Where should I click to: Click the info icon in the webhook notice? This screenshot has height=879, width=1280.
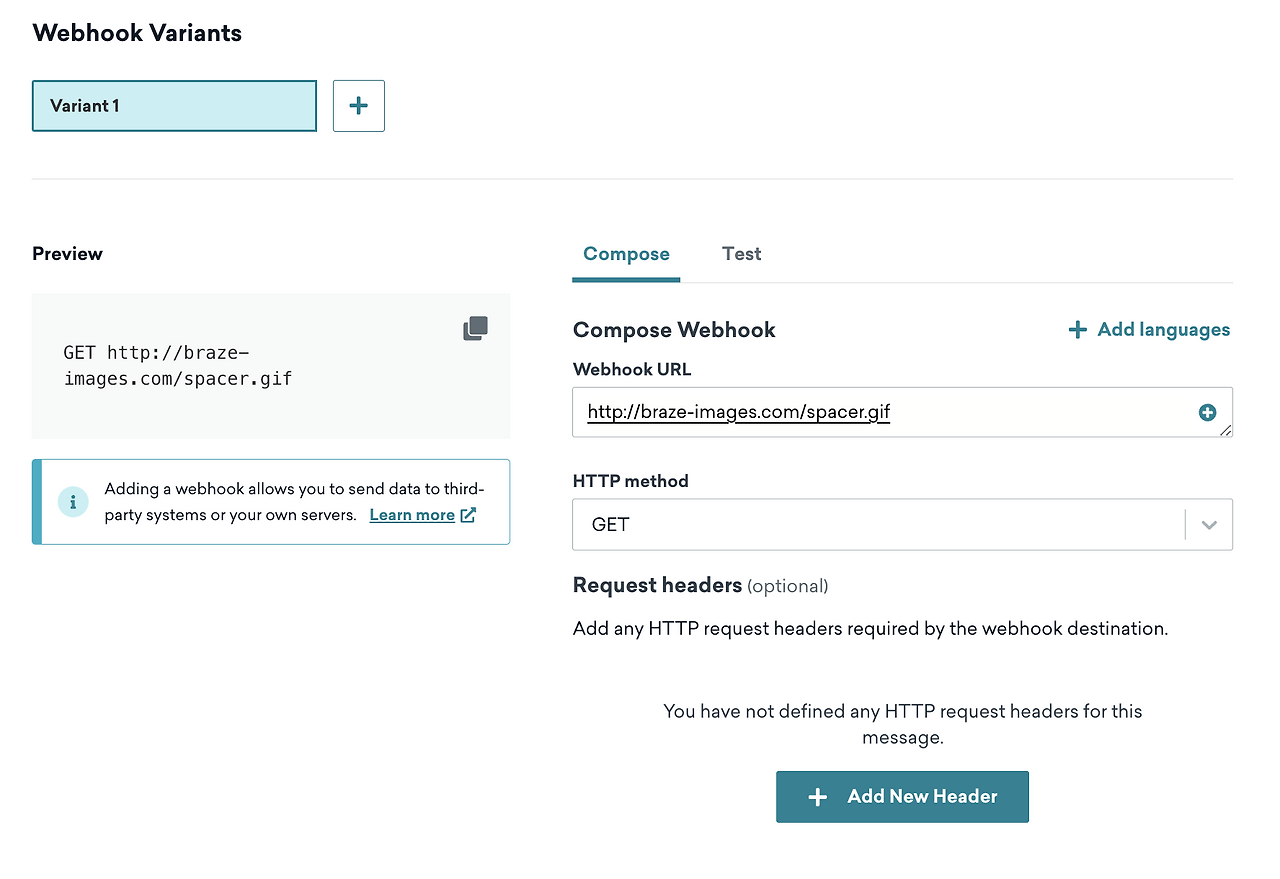[73, 502]
